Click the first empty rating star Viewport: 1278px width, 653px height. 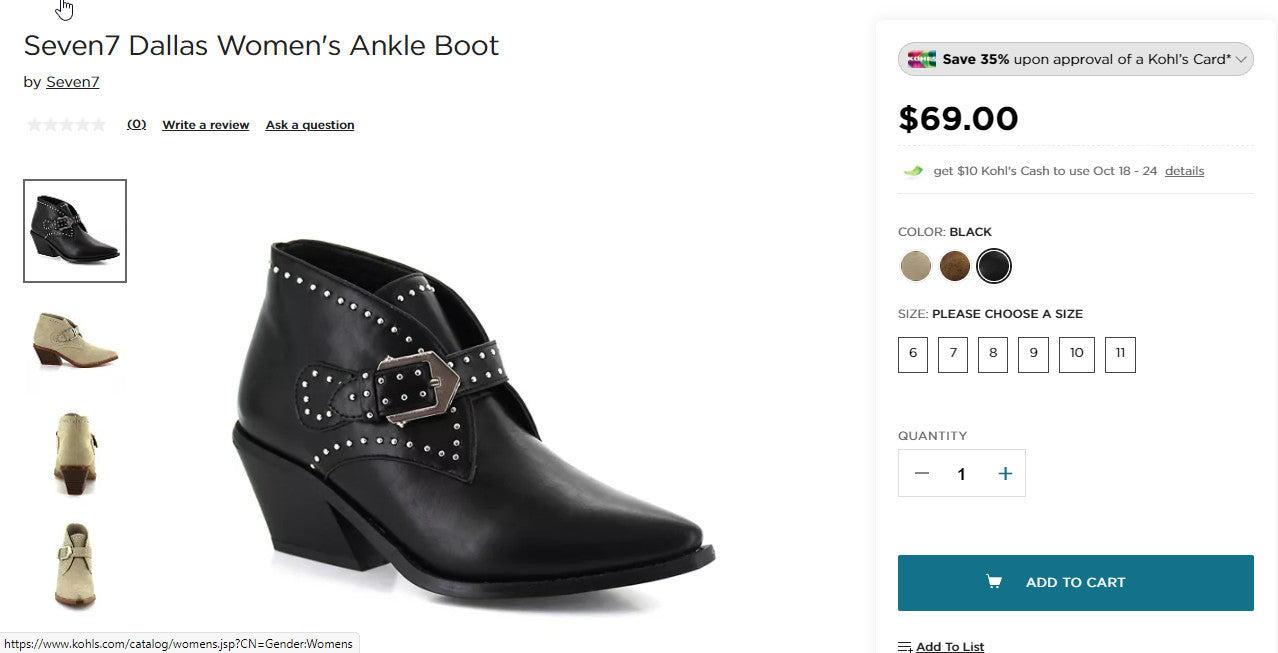pyautogui.click(x=36, y=123)
